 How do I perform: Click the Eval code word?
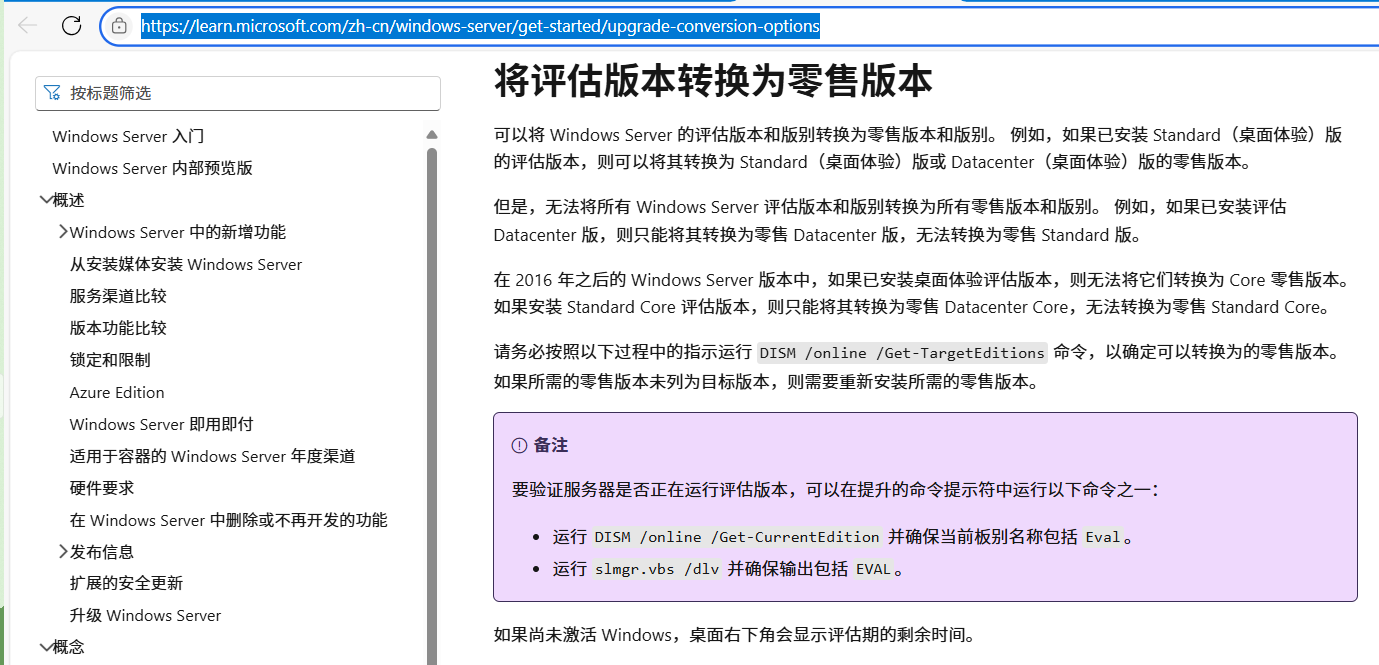[x=1103, y=537]
